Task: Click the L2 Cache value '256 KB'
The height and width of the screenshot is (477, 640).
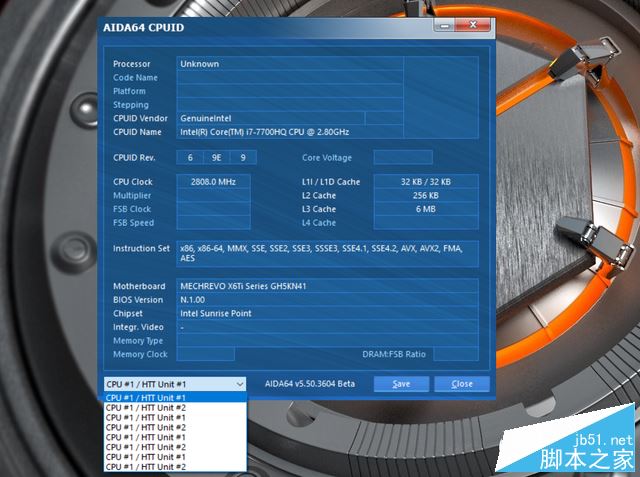Action: point(426,195)
